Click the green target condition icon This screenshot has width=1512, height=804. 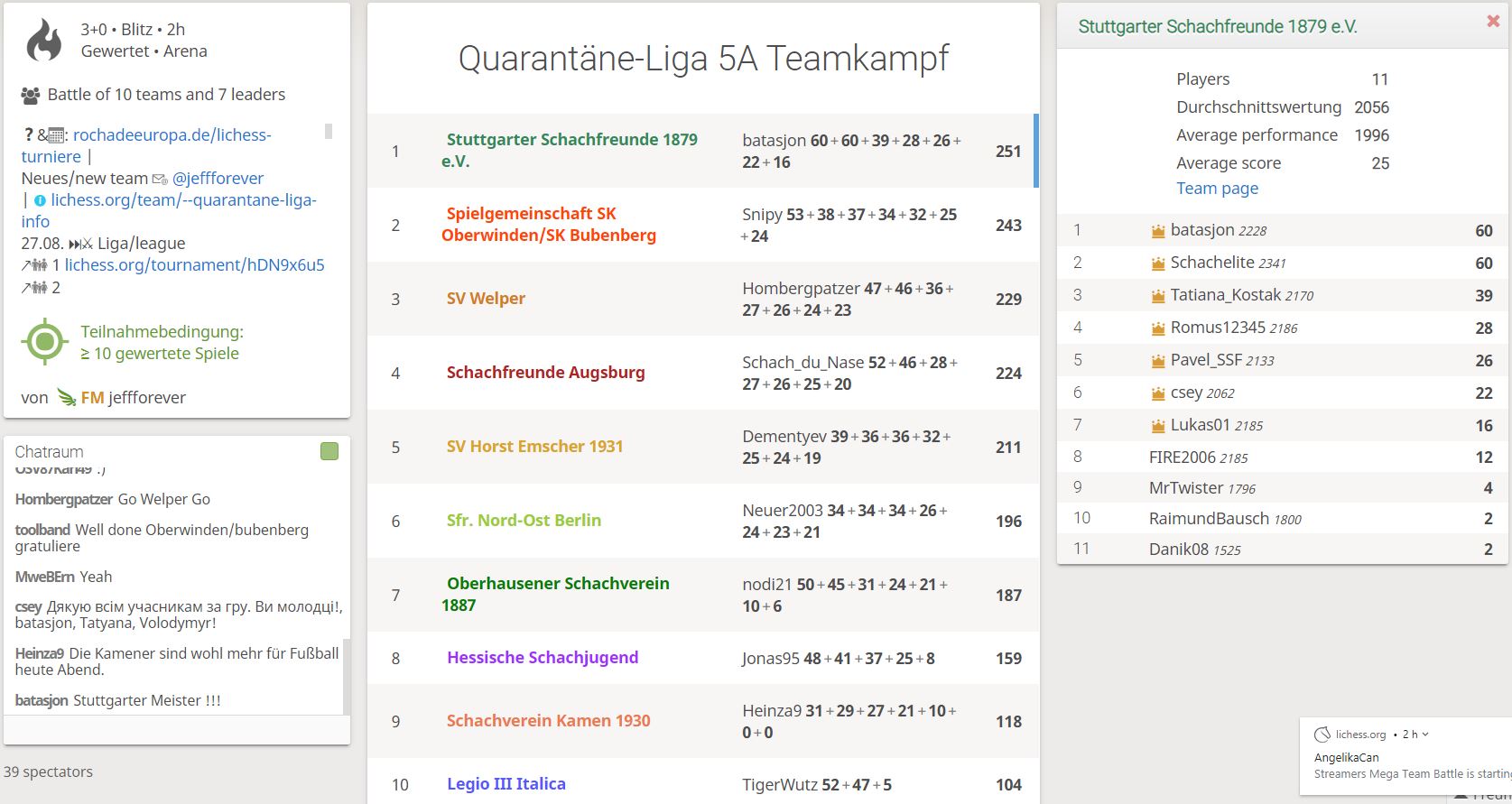click(45, 342)
